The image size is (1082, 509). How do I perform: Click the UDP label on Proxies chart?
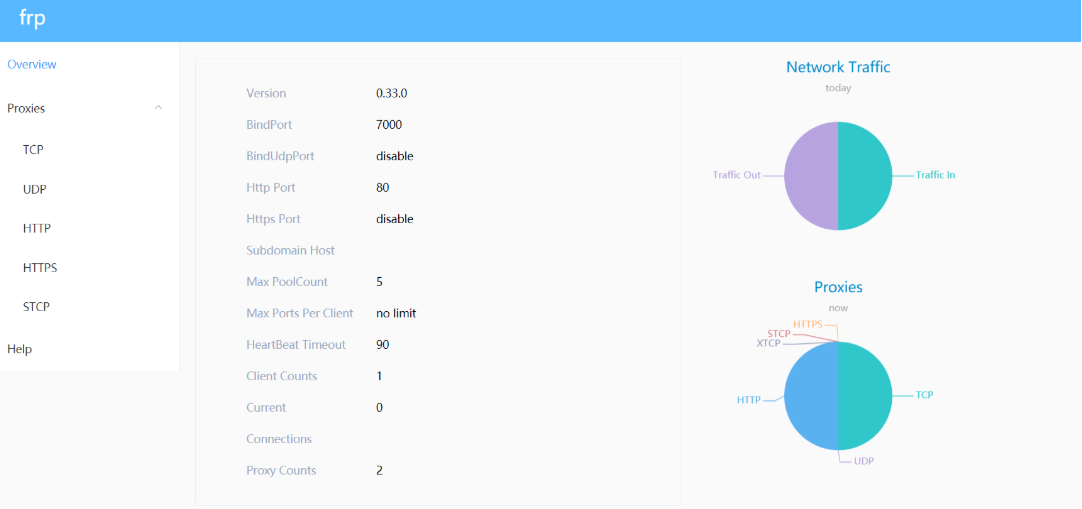point(863,461)
